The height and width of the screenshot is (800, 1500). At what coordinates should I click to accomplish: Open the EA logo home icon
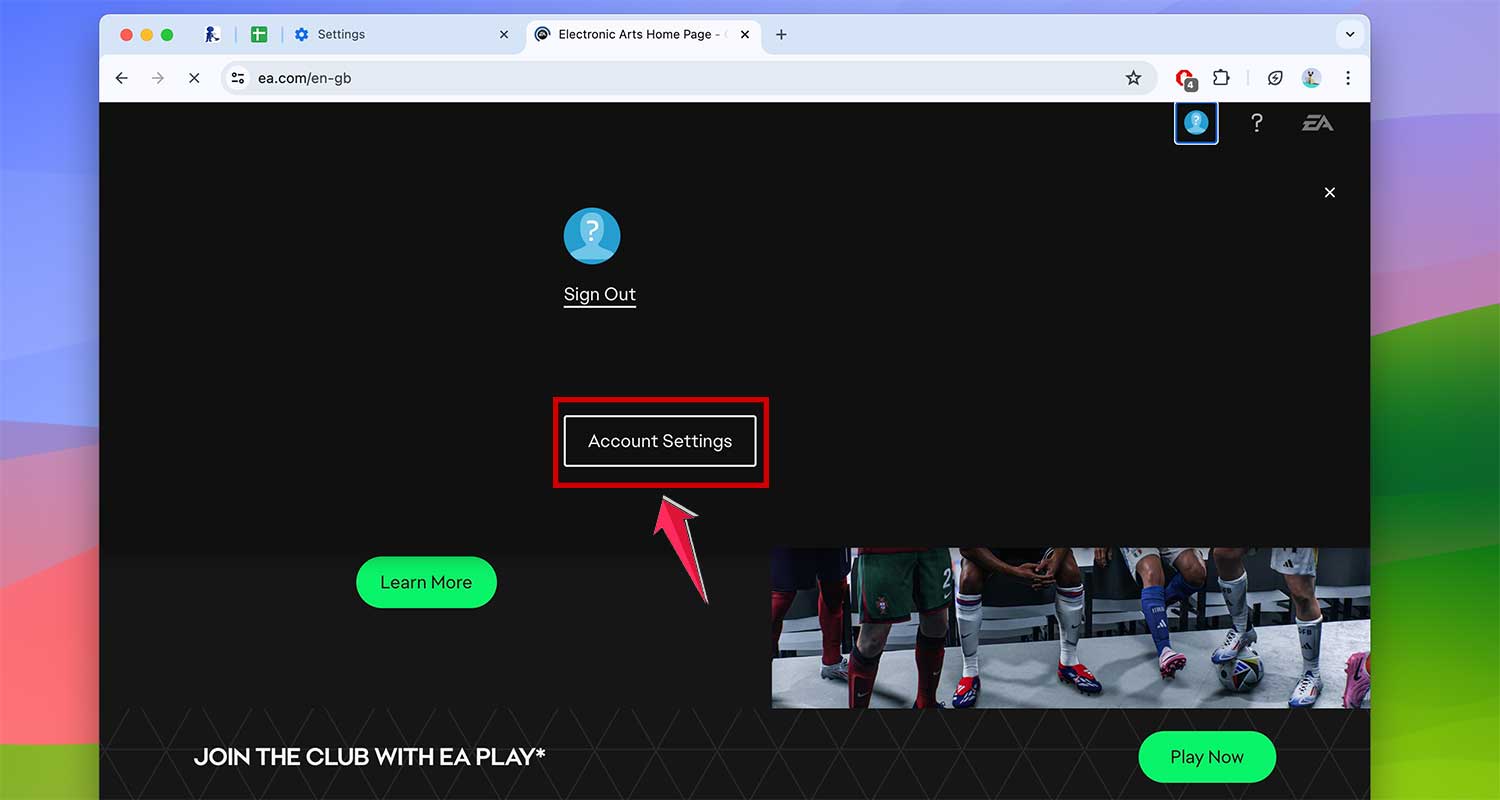coord(1318,123)
